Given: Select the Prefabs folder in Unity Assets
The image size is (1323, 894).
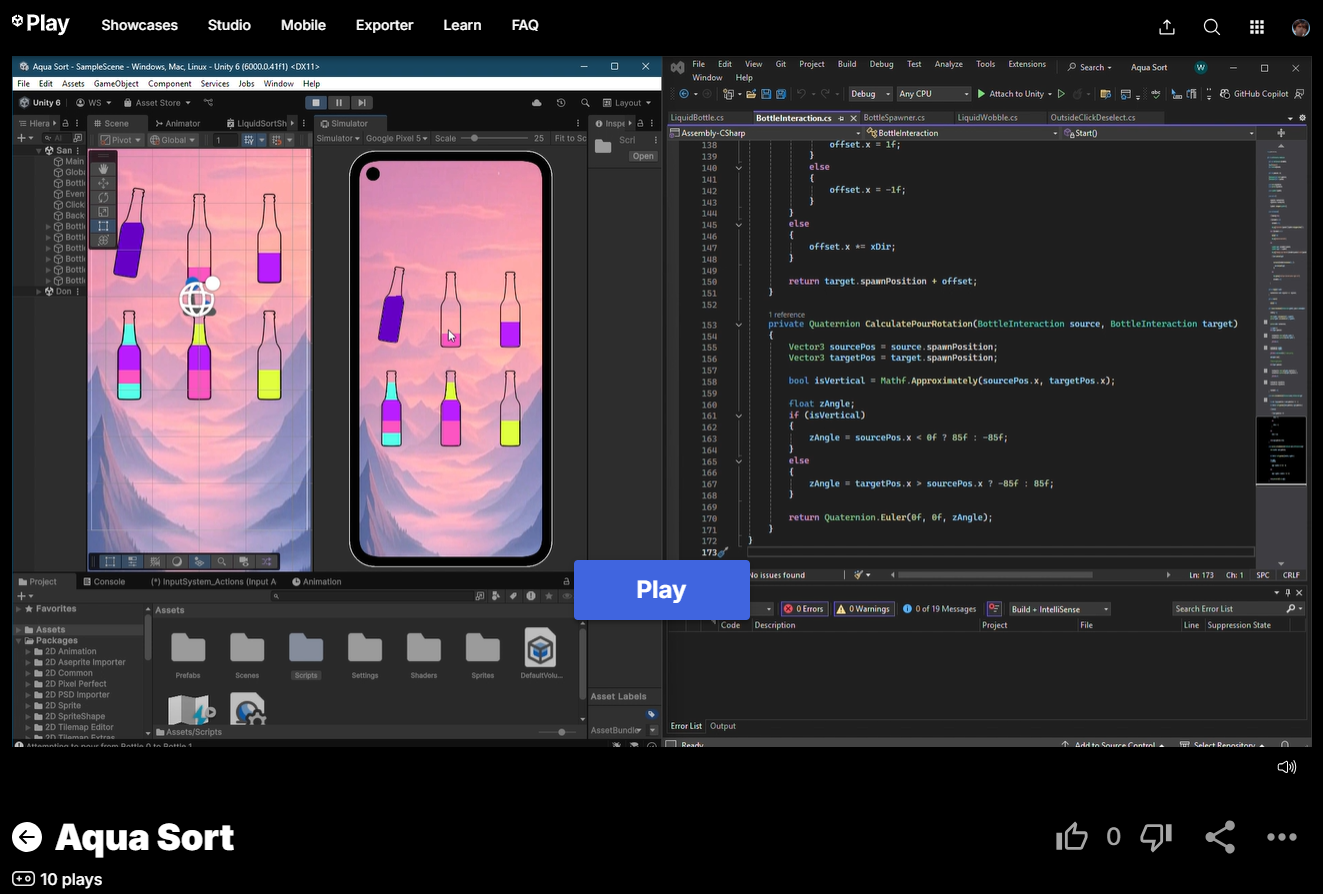Looking at the screenshot, I should click(x=188, y=655).
